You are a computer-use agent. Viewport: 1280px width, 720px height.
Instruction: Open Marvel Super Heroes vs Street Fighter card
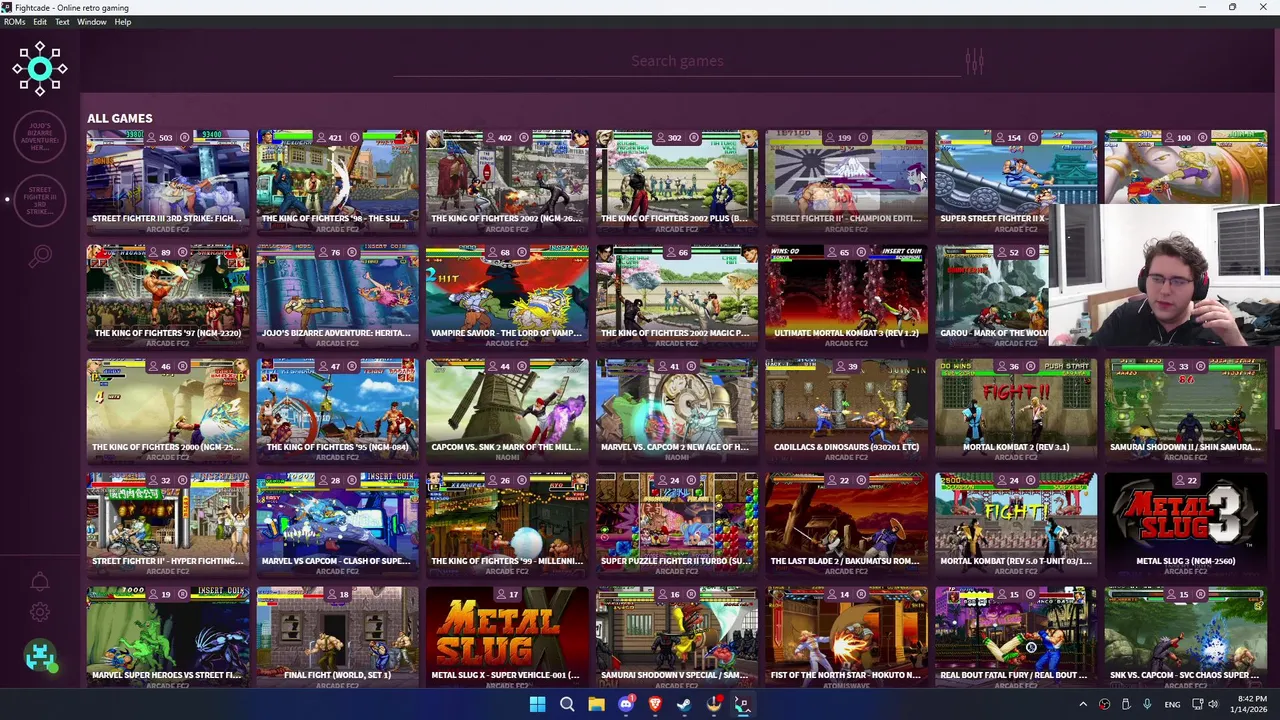point(167,636)
